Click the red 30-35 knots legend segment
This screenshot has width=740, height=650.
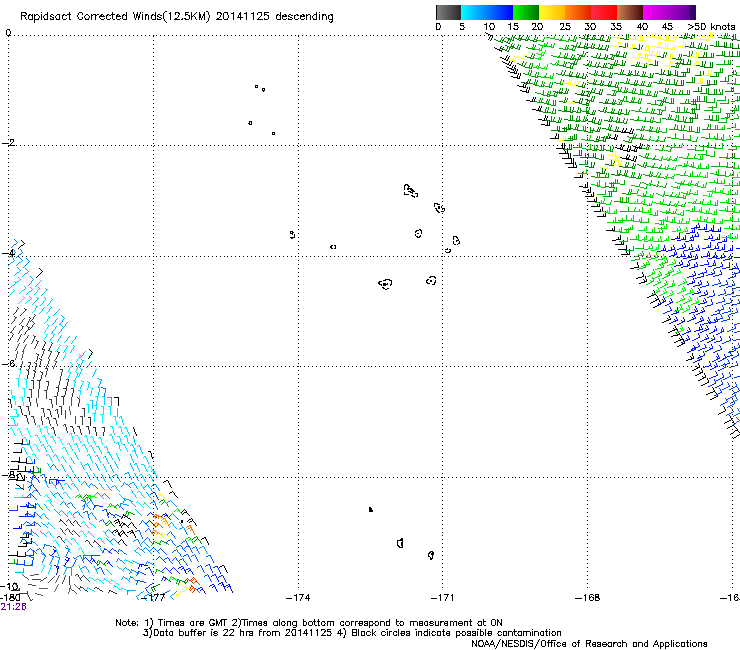pos(604,12)
